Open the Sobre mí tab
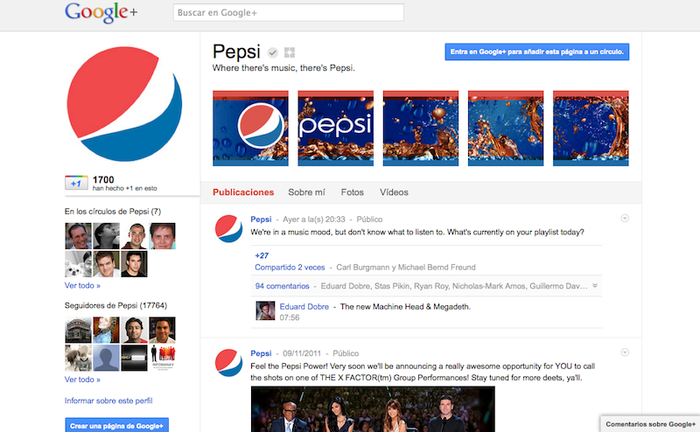Screen dimensions: 700x432 pyautogui.click(x=307, y=192)
